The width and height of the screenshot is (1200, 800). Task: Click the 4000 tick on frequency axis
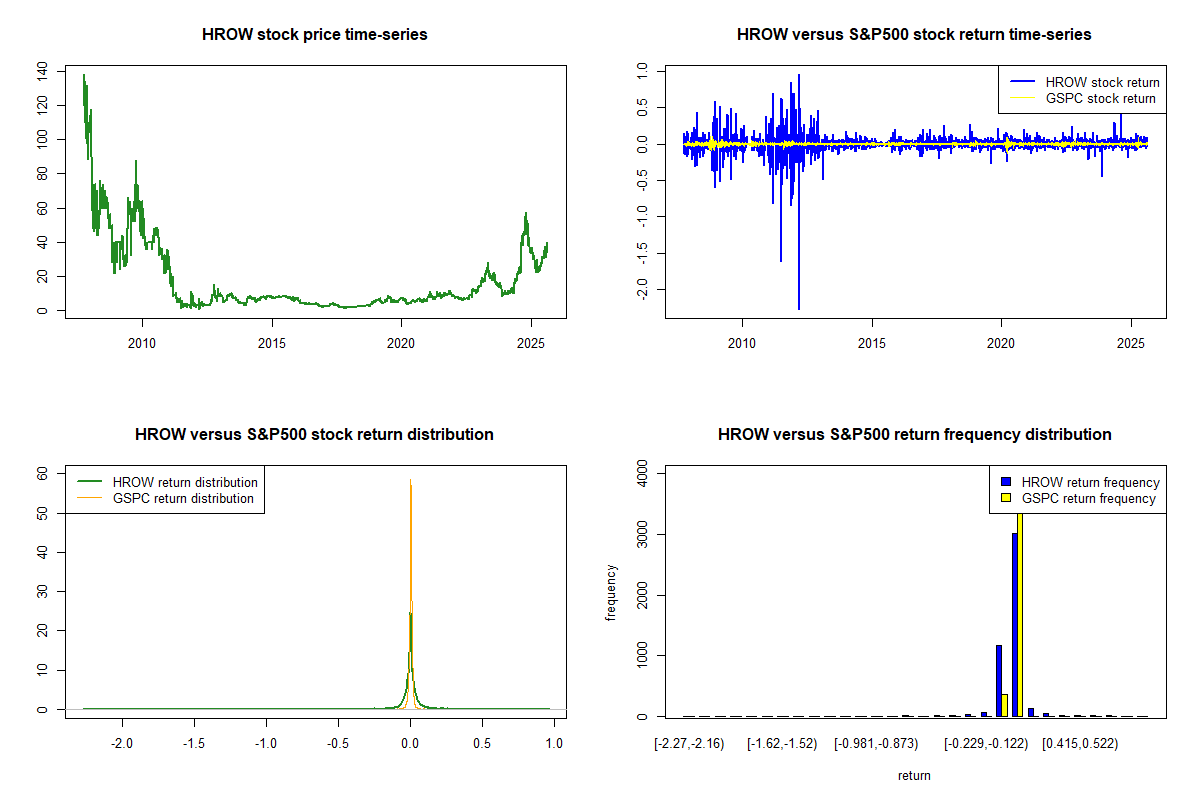pyautogui.click(x=643, y=476)
